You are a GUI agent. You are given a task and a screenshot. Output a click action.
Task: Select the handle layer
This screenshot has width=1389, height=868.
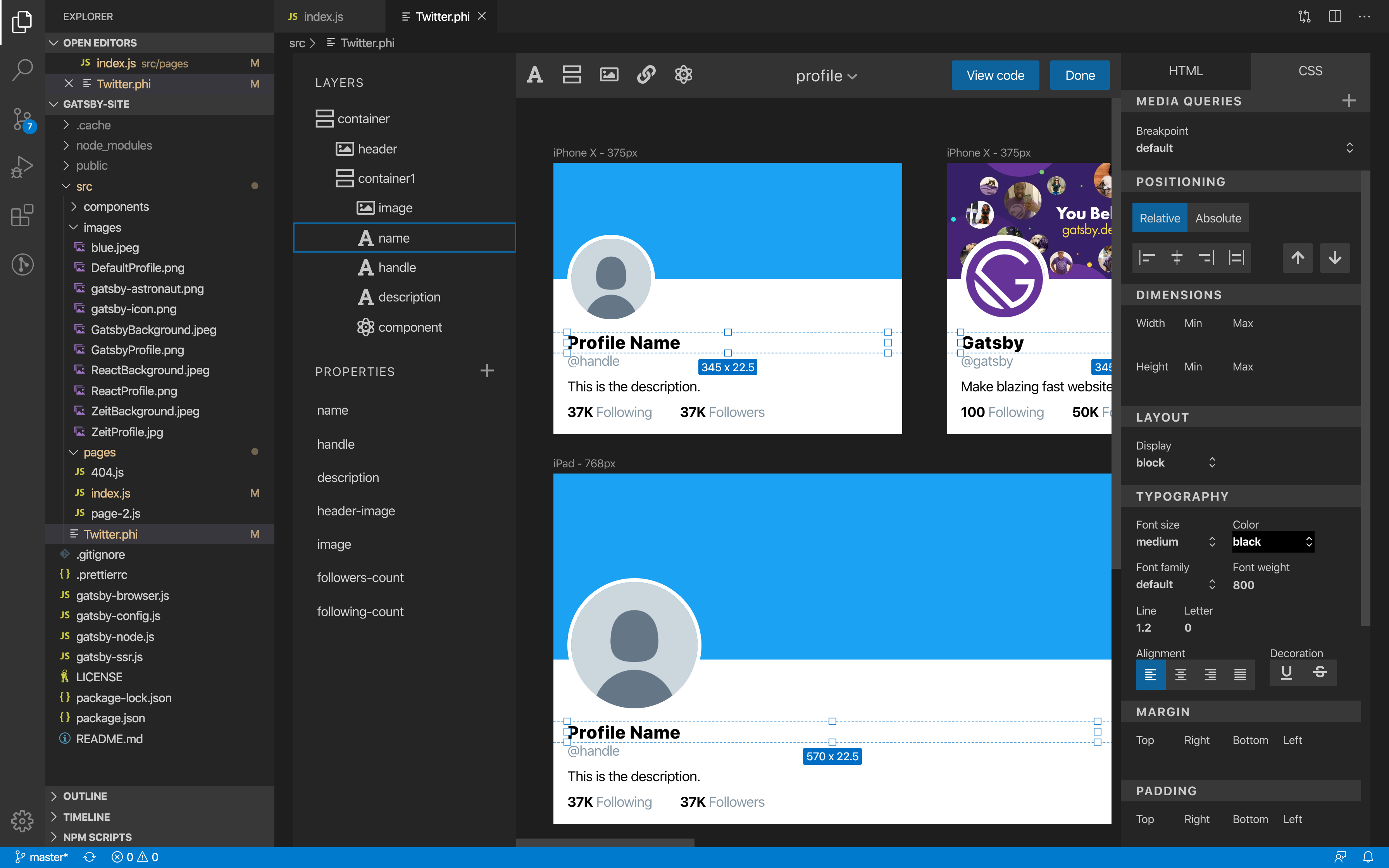[405, 267]
